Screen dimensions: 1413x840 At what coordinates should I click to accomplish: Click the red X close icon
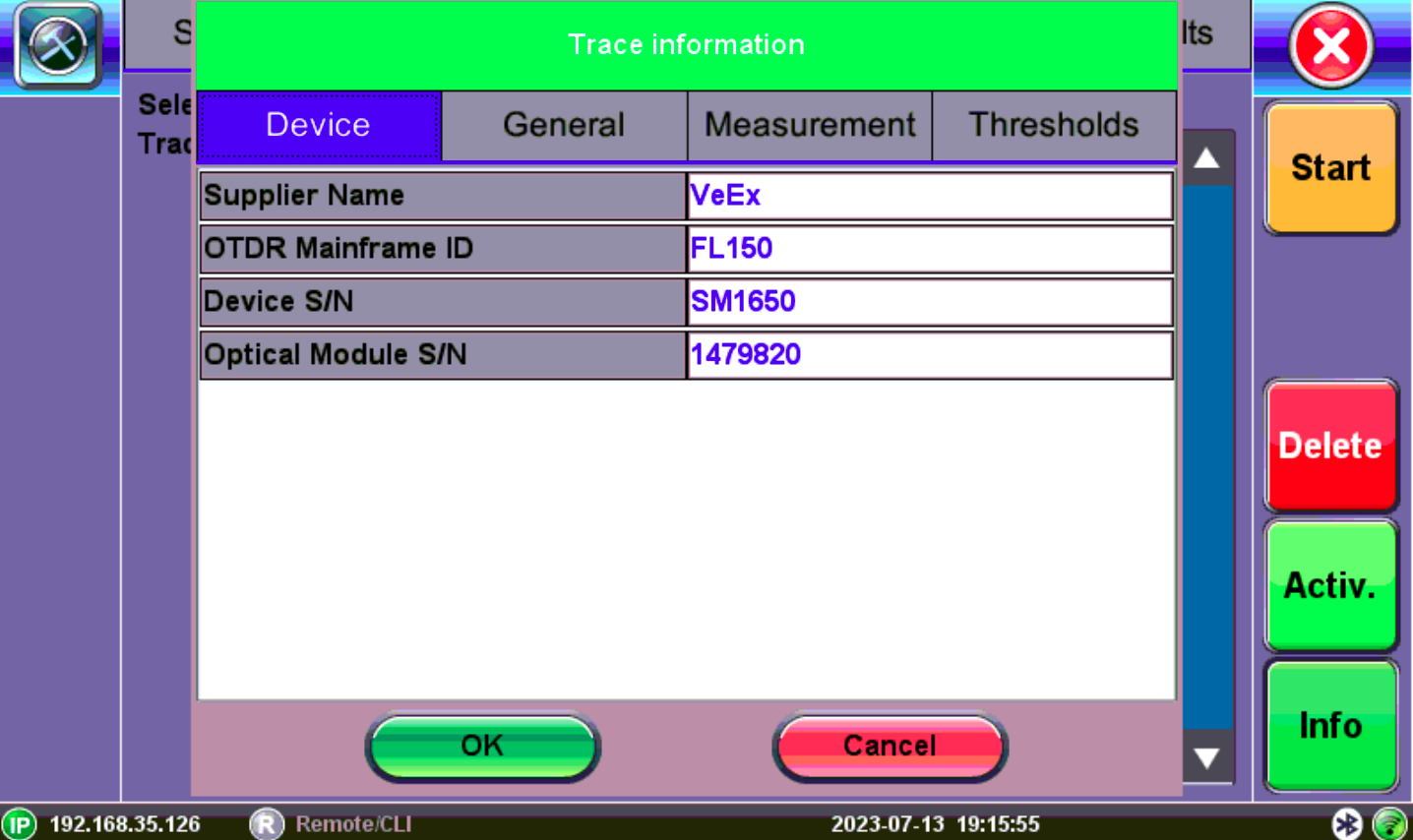[x=1331, y=46]
